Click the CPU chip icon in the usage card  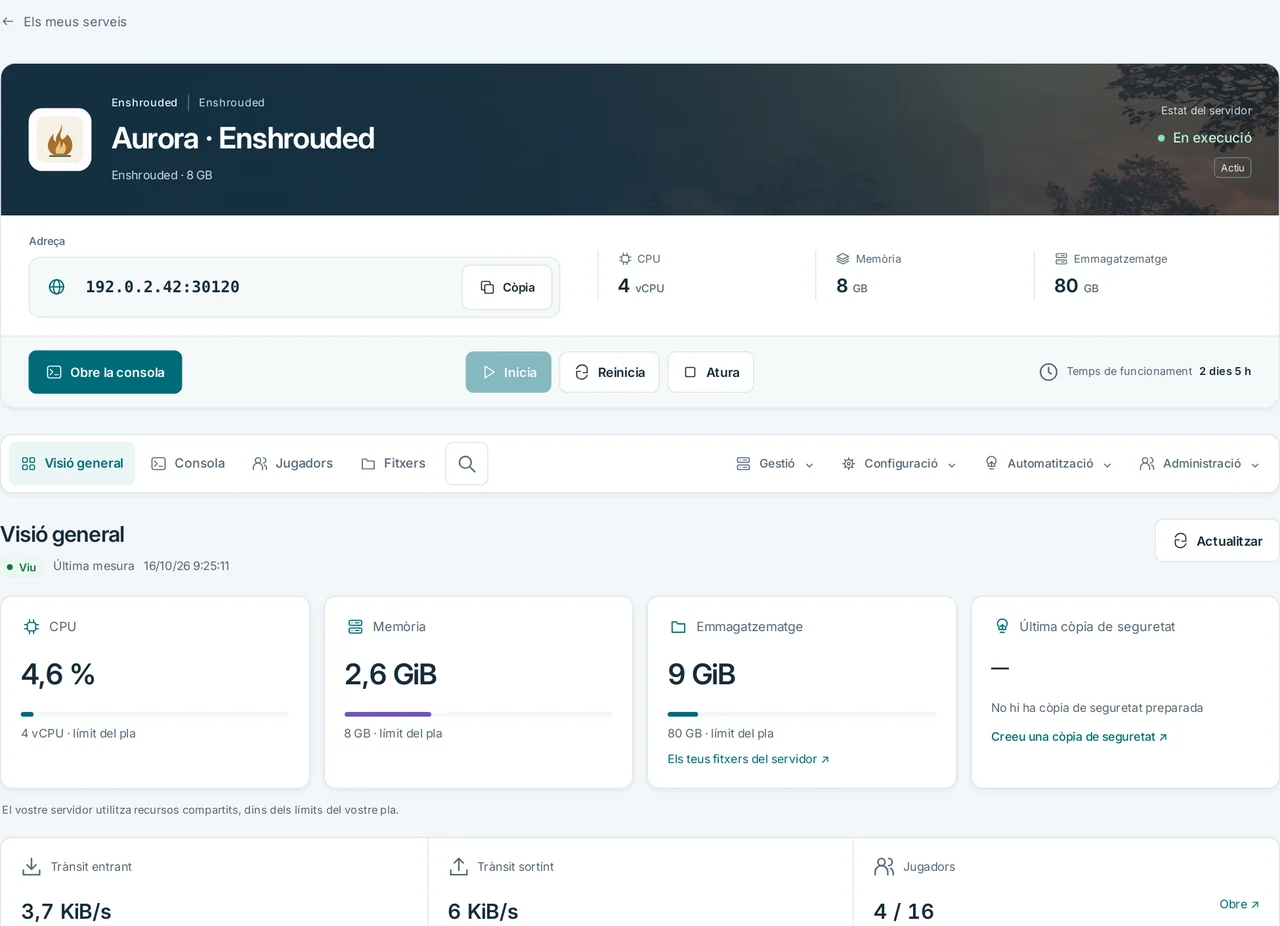31,627
